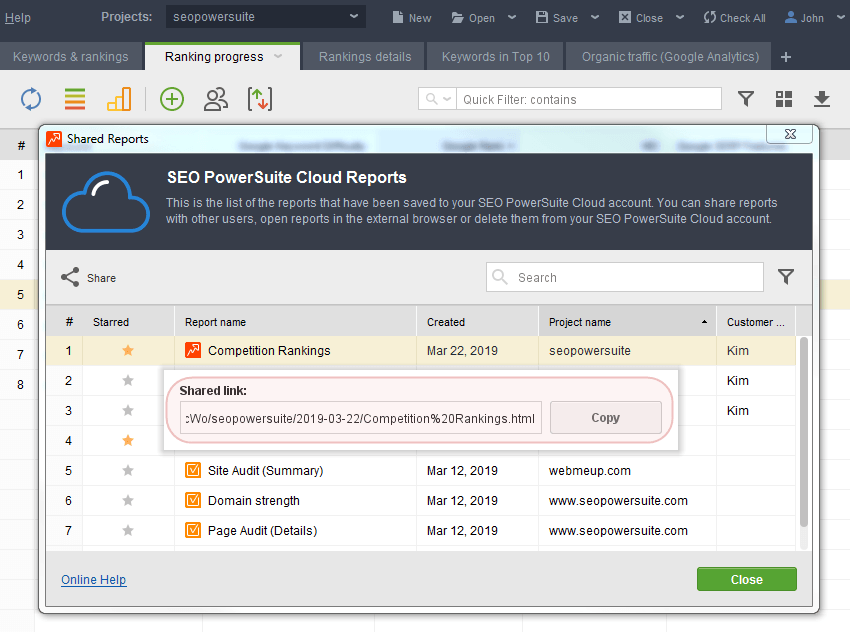The width and height of the screenshot is (850, 632).
Task: Sort by the Starred column header
Action: pos(128,322)
